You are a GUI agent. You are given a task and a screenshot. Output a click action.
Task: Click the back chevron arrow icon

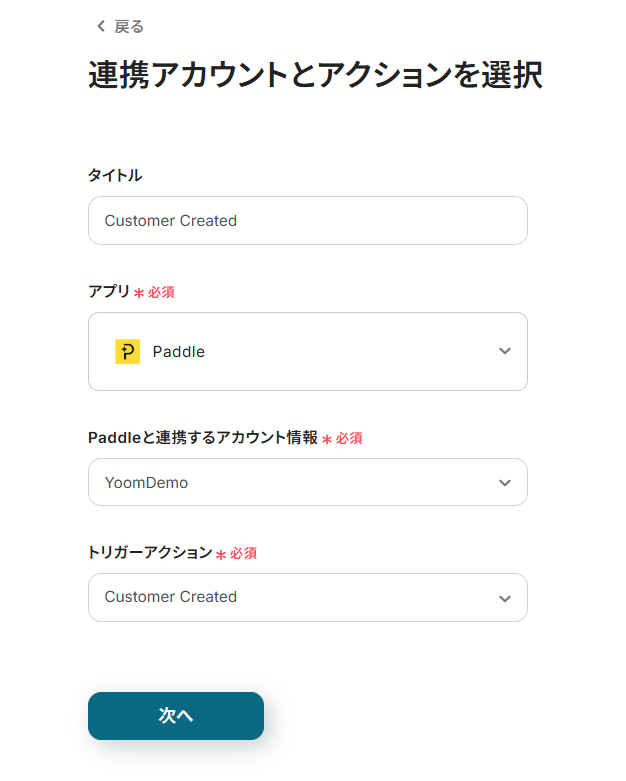[100, 26]
